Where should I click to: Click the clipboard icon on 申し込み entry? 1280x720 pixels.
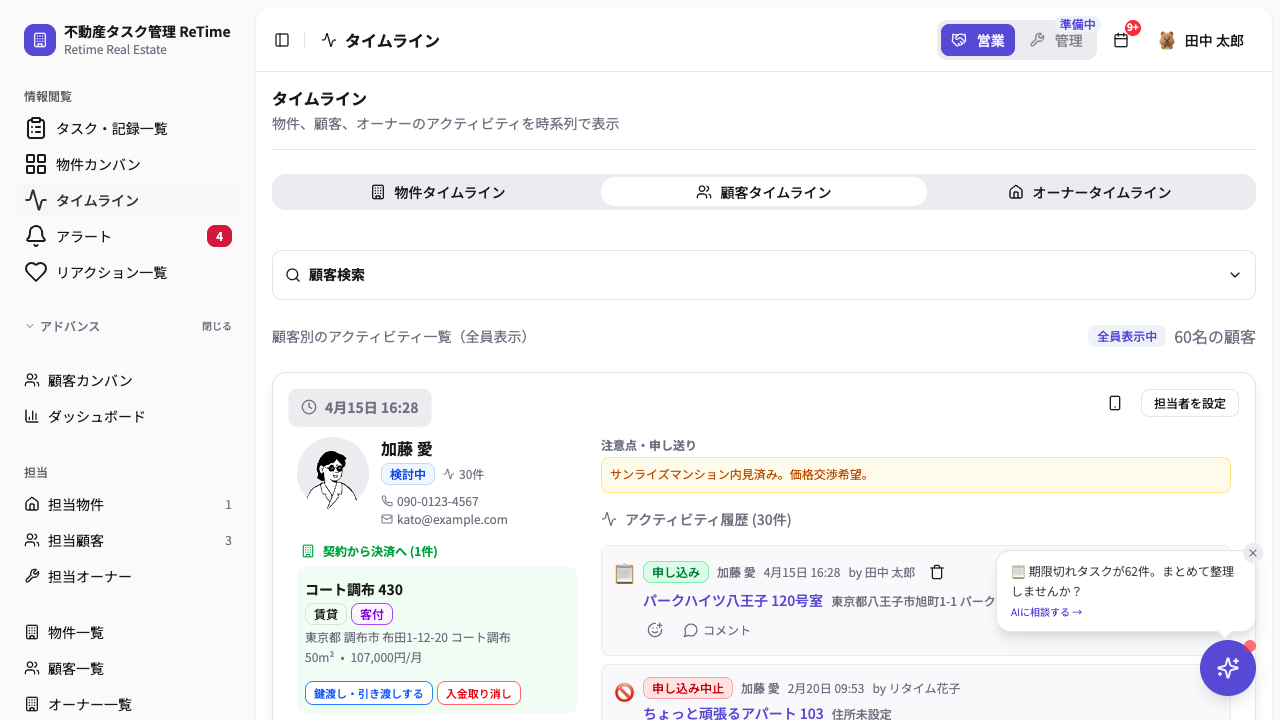[x=624, y=573]
